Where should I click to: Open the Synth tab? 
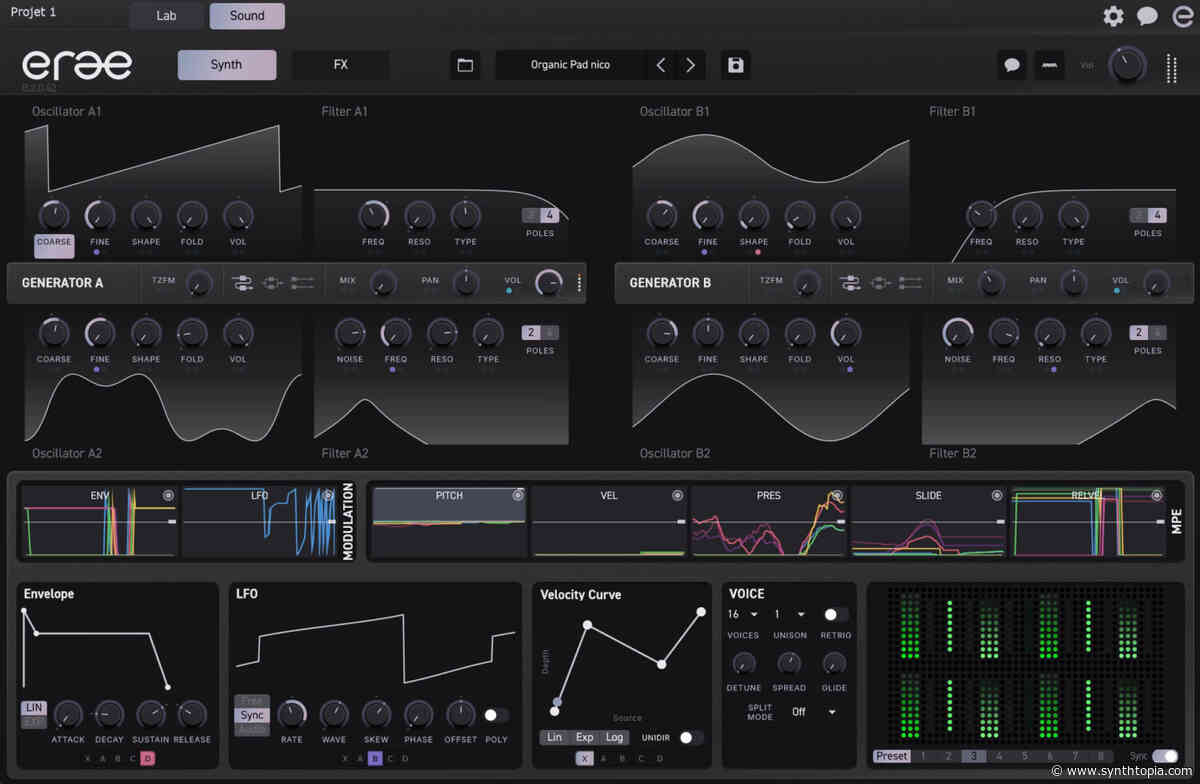(x=227, y=65)
